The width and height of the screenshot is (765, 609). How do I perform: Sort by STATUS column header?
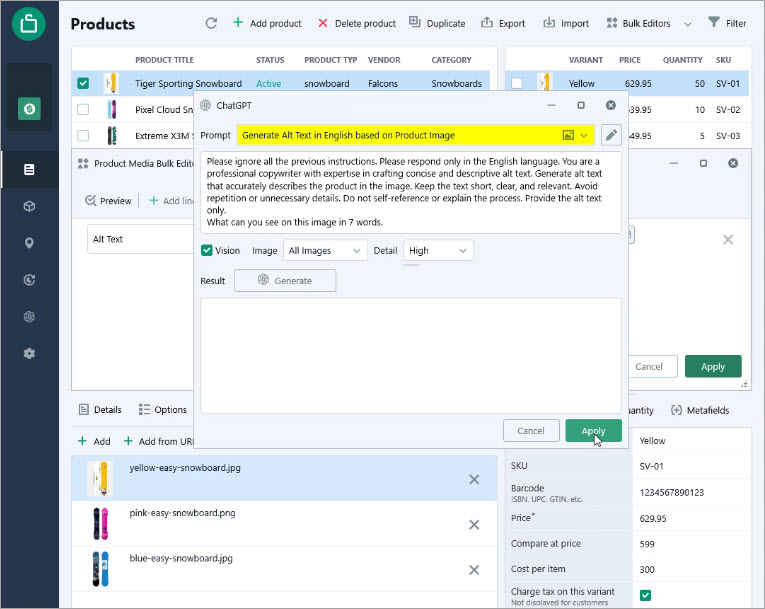point(270,60)
